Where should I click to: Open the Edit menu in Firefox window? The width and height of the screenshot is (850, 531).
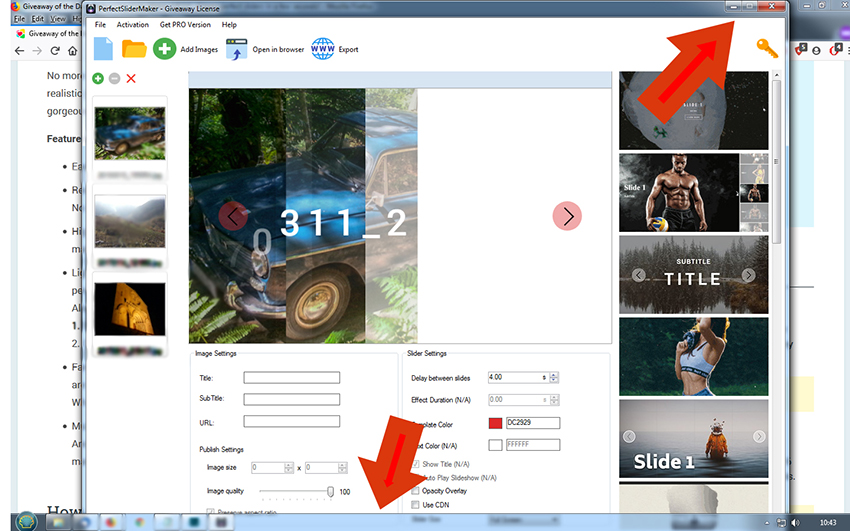[37, 18]
